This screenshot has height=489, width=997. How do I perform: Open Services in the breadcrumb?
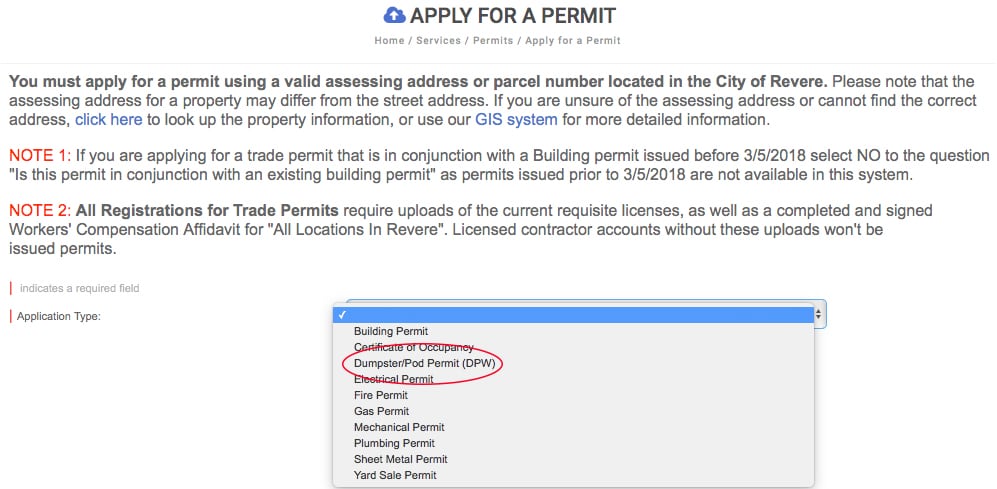tap(439, 41)
